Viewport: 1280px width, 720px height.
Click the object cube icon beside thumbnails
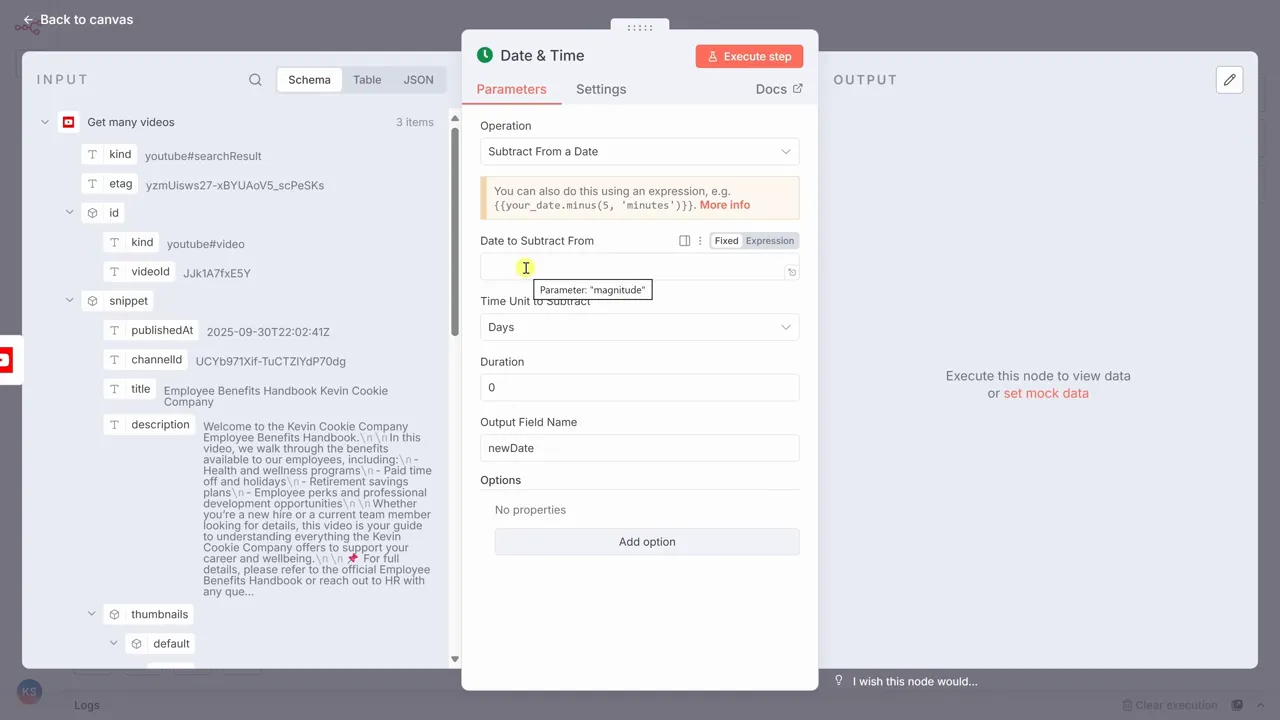(x=114, y=615)
